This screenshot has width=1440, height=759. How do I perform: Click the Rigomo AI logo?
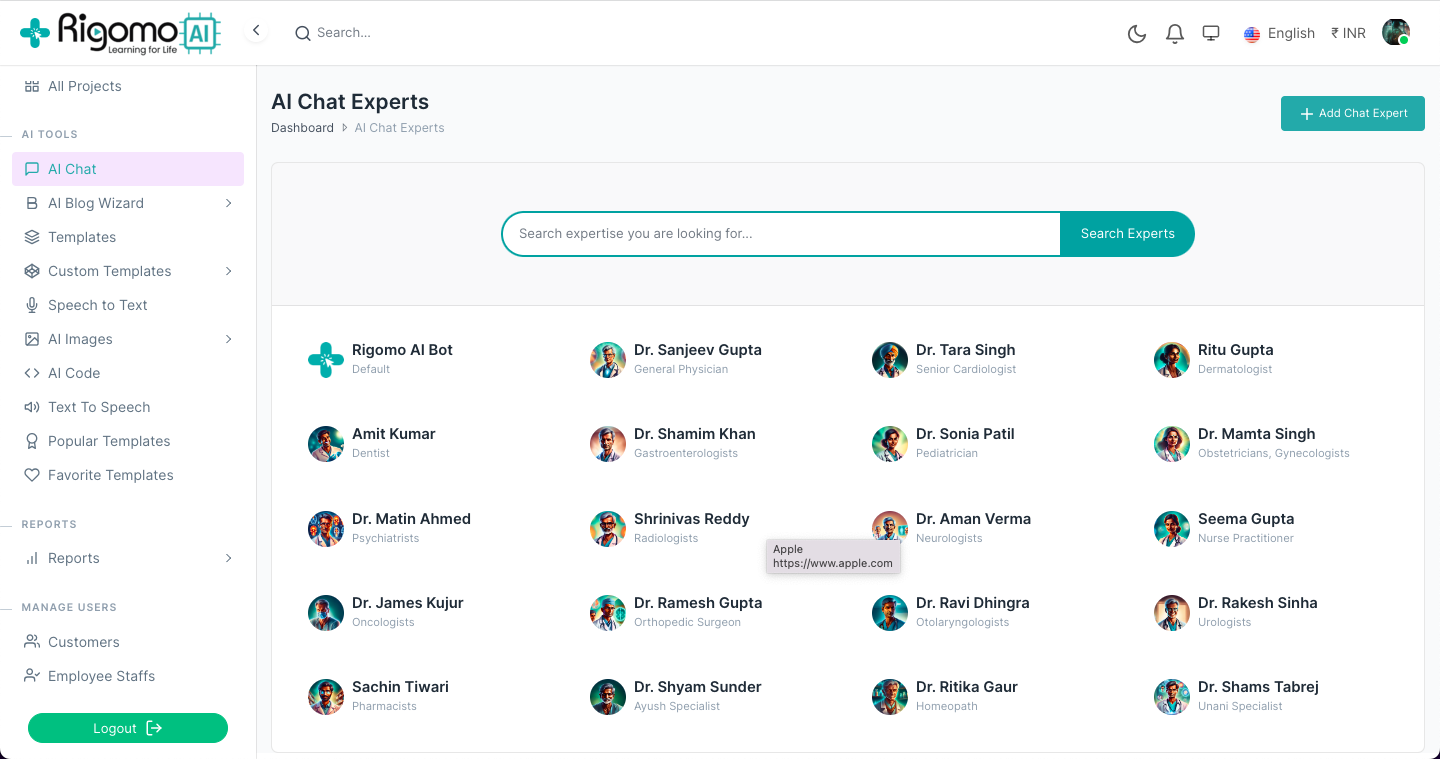point(120,33)
